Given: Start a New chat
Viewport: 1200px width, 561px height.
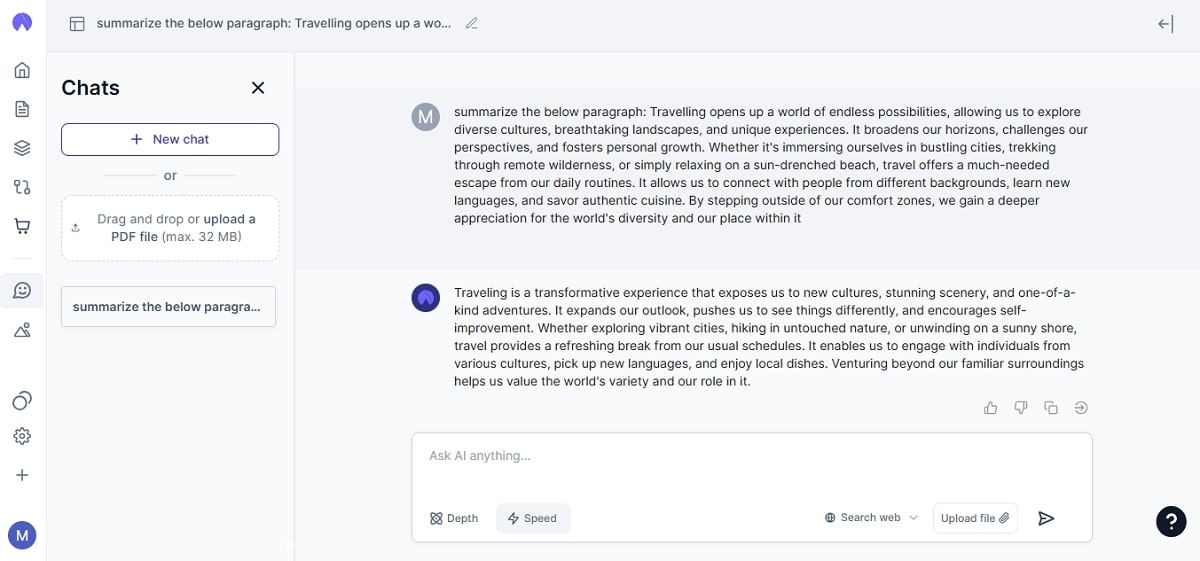Looking at the screenshot, I should click(170, 139).
